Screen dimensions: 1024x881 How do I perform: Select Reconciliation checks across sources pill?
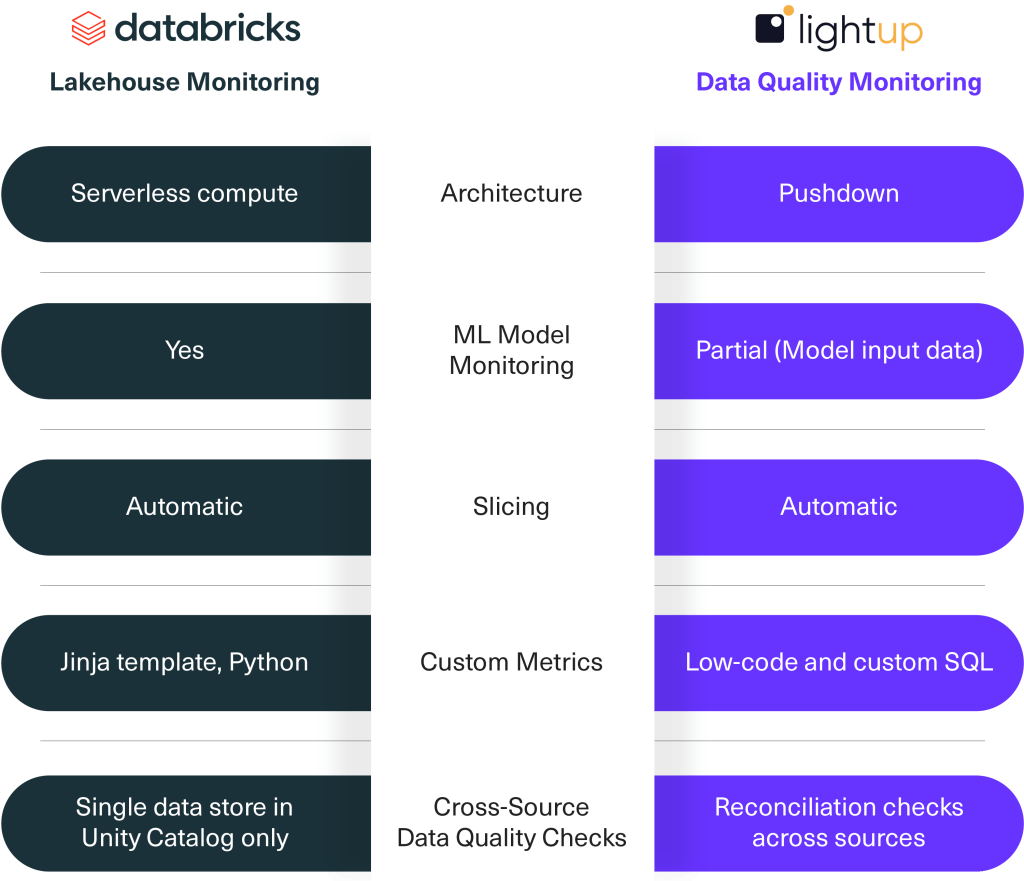pyautogui.click(x=839, y=823)
